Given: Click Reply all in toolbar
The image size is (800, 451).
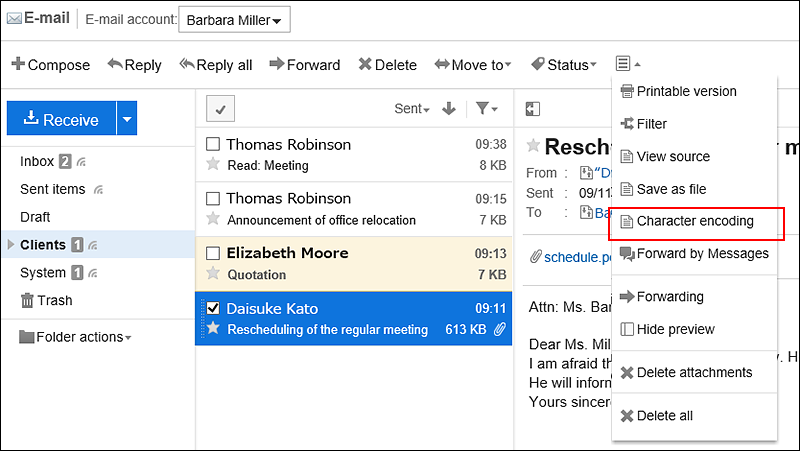Looking at the screenshot, I should (216, 65).
